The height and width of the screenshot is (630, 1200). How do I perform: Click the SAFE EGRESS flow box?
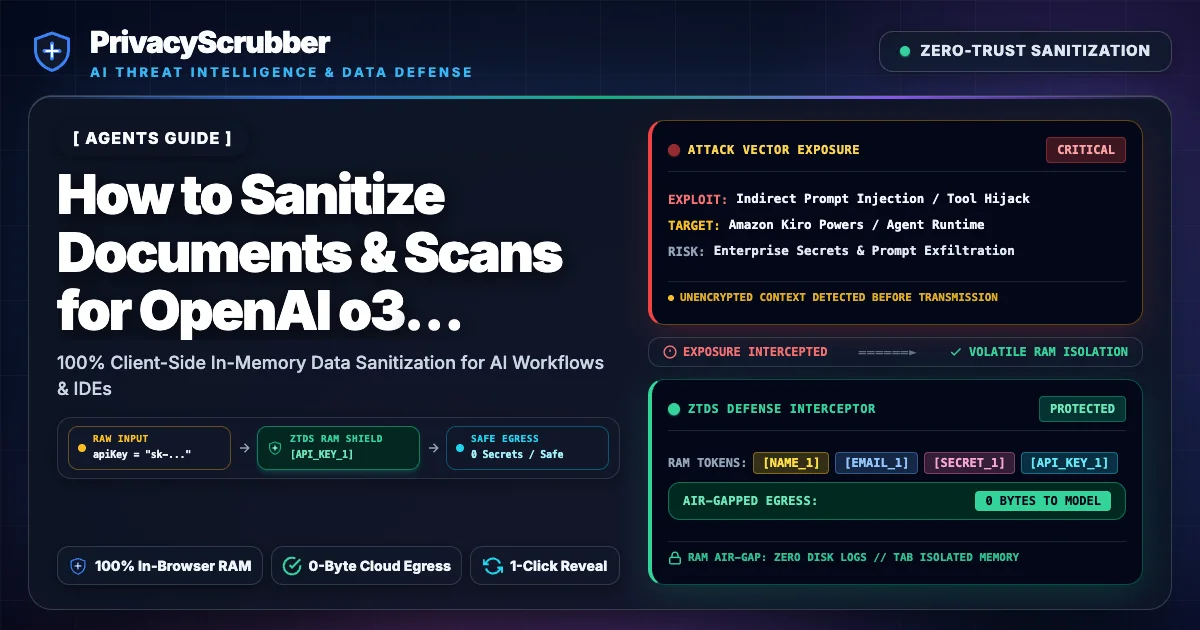pos(526,448)
